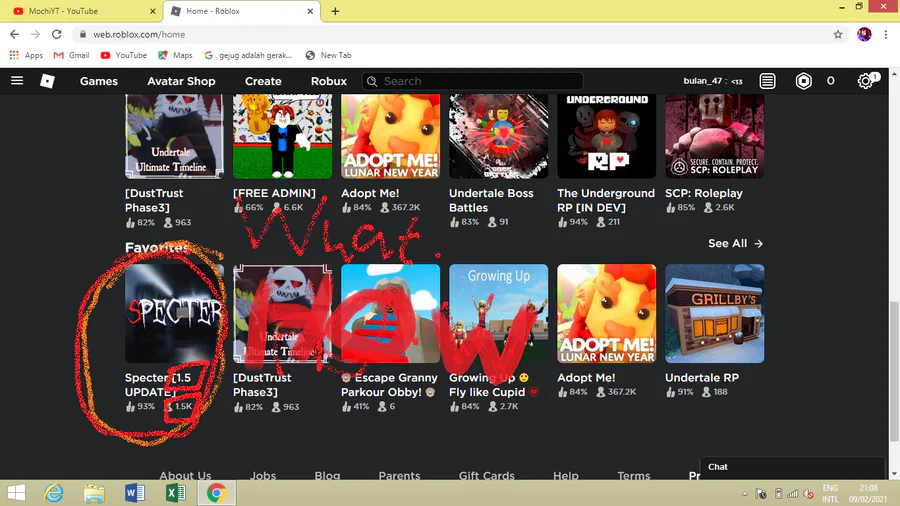Screen dimensions: 900x506
Task: Click the address bar URL
Action: (139, 34)
